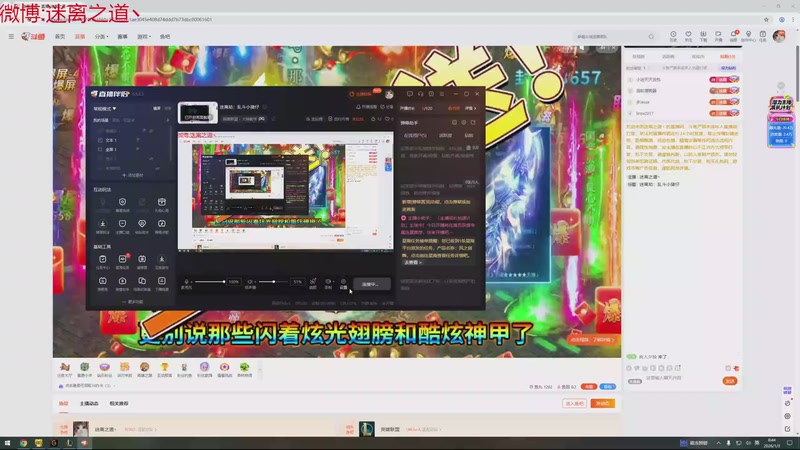Image resolution: width=800 pixels, height=450 pixels.
Task: Click the search magnifier icon
Action: 651,37
